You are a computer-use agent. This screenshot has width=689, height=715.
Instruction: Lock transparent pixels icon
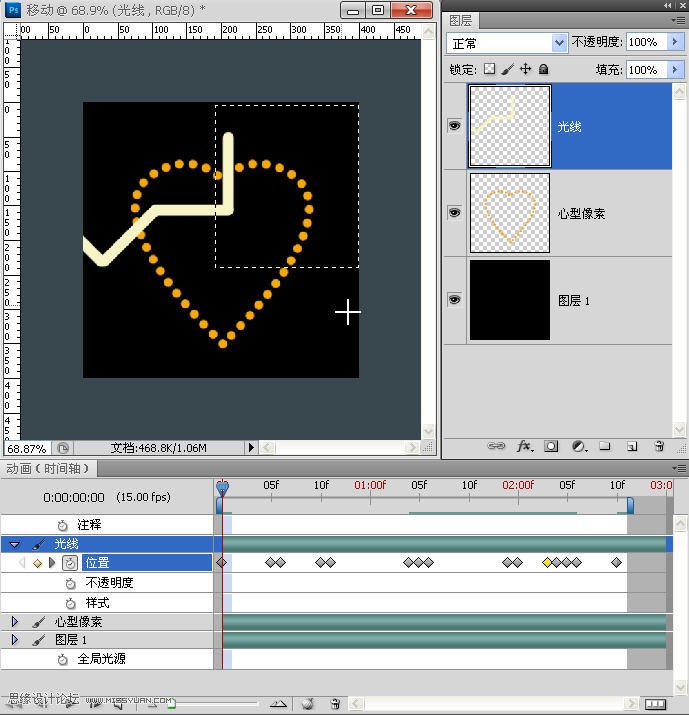[489, 69]
